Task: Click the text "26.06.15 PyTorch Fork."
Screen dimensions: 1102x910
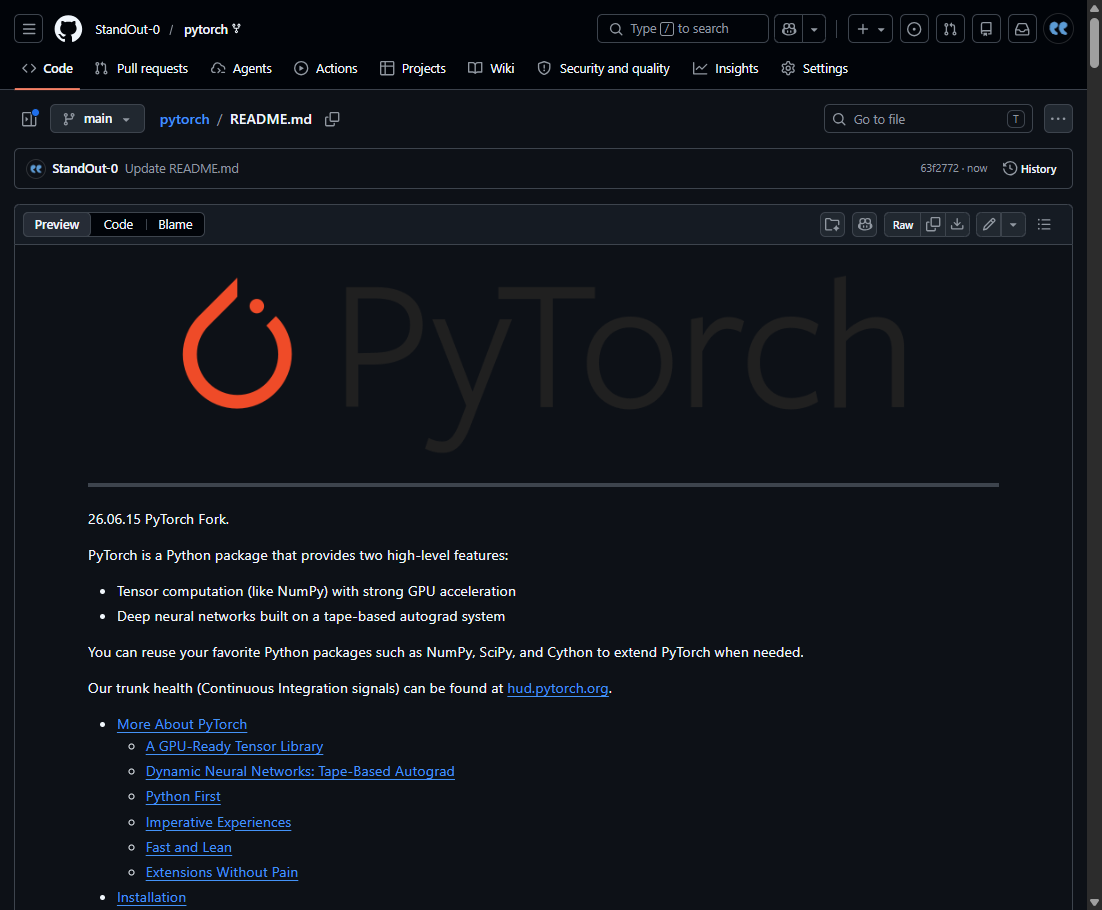Action: coord(158,519)
